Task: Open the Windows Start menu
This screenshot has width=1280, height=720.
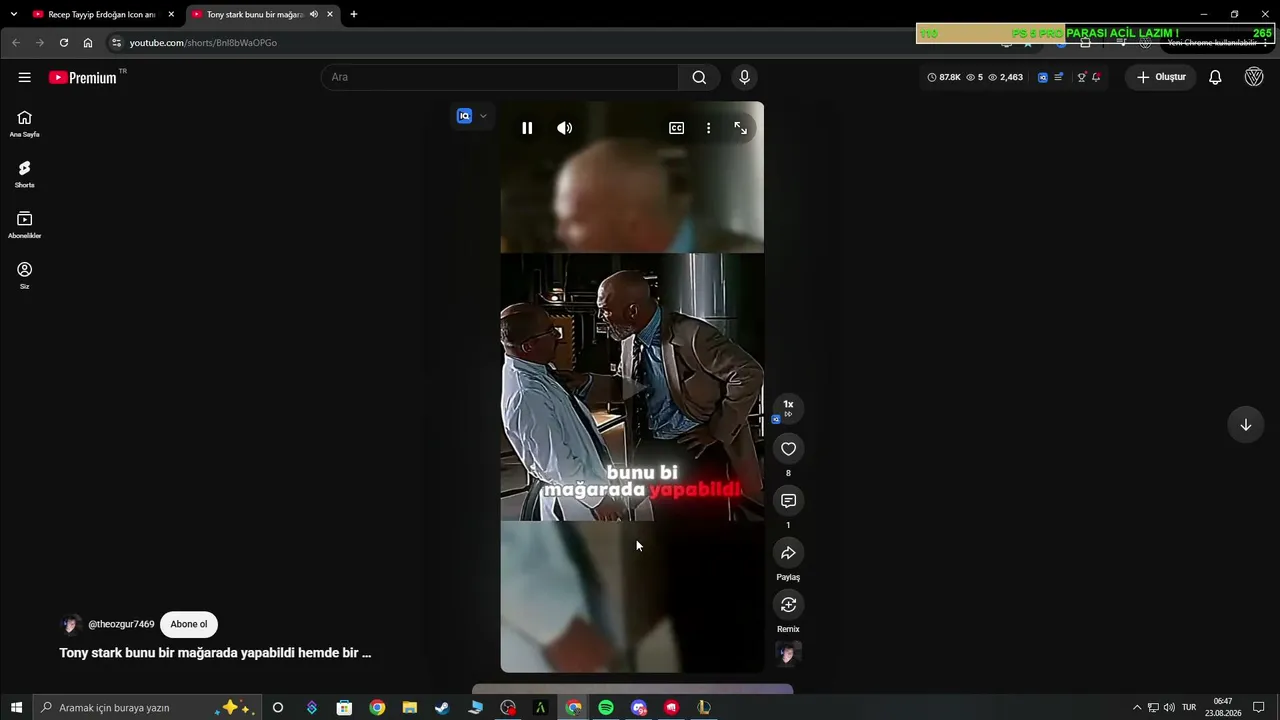Action: coord(16,708)
